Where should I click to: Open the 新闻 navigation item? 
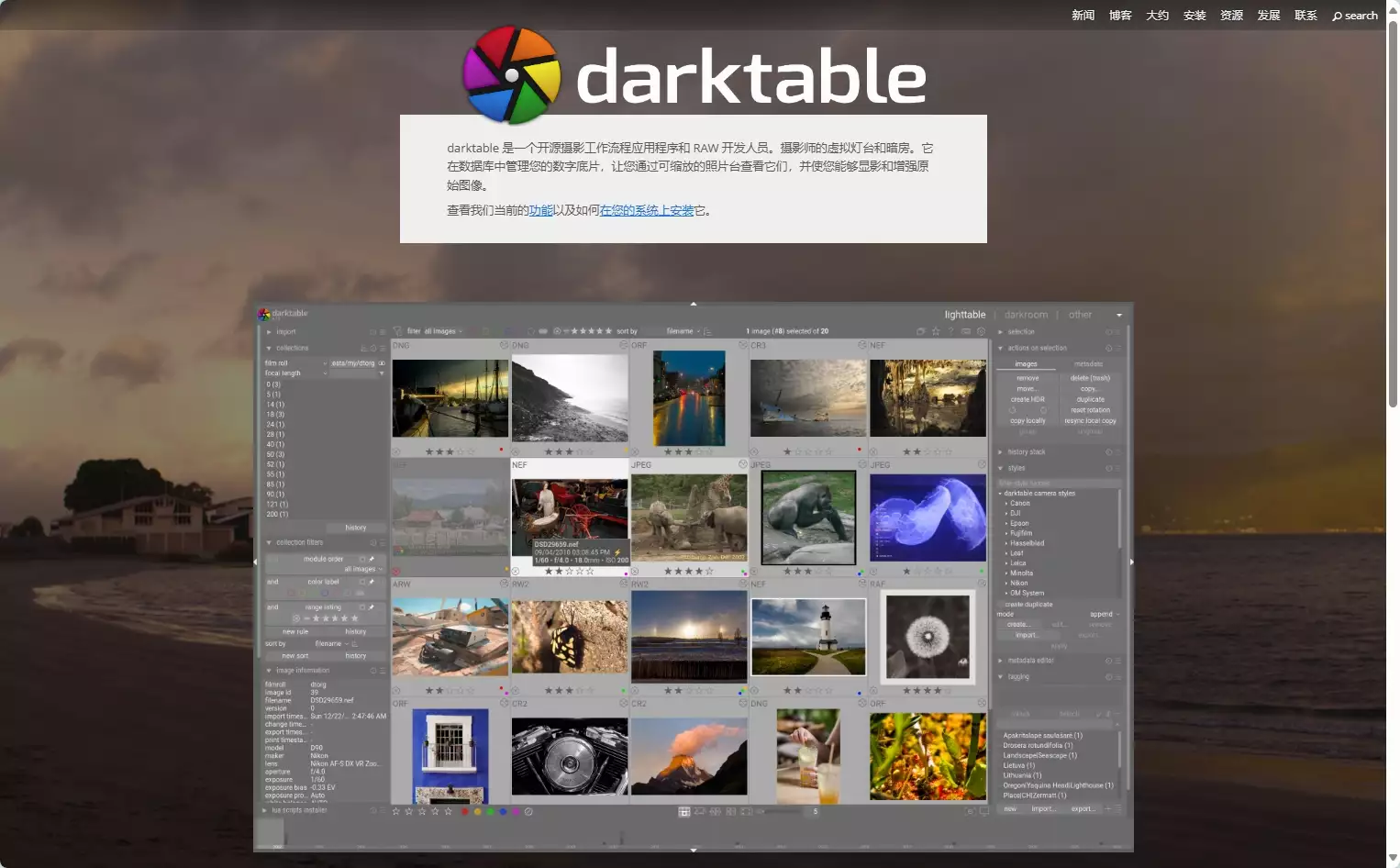[x=1083, y=16]
